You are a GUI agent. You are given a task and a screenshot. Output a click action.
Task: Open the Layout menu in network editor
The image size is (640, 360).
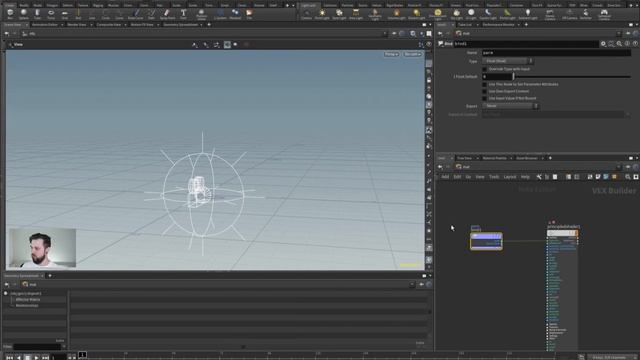coord(510,177)
